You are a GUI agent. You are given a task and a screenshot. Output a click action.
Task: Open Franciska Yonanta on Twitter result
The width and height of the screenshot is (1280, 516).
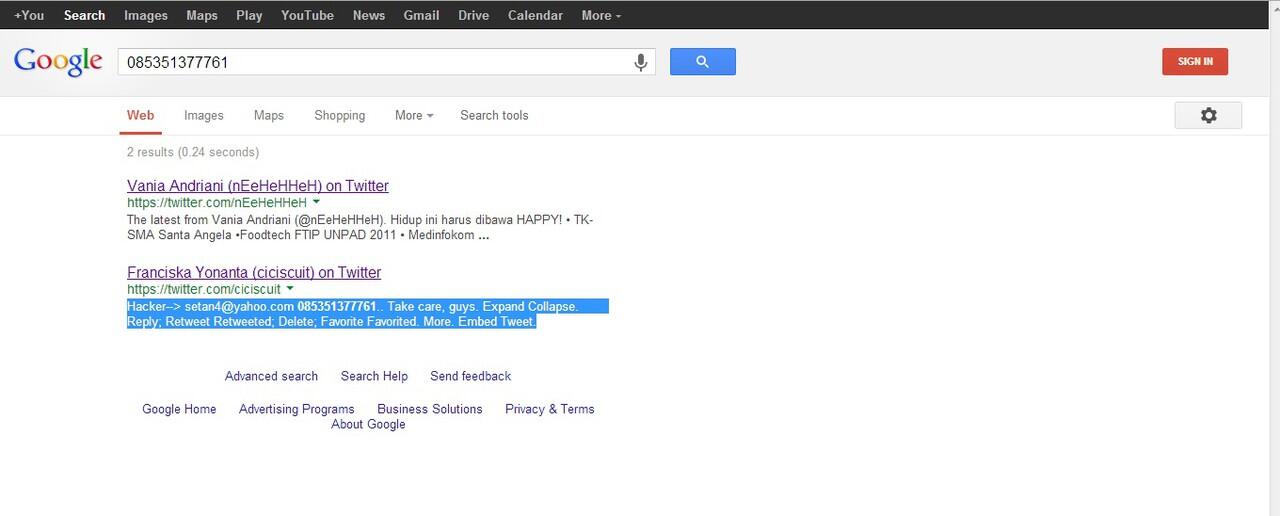[254, 272]
